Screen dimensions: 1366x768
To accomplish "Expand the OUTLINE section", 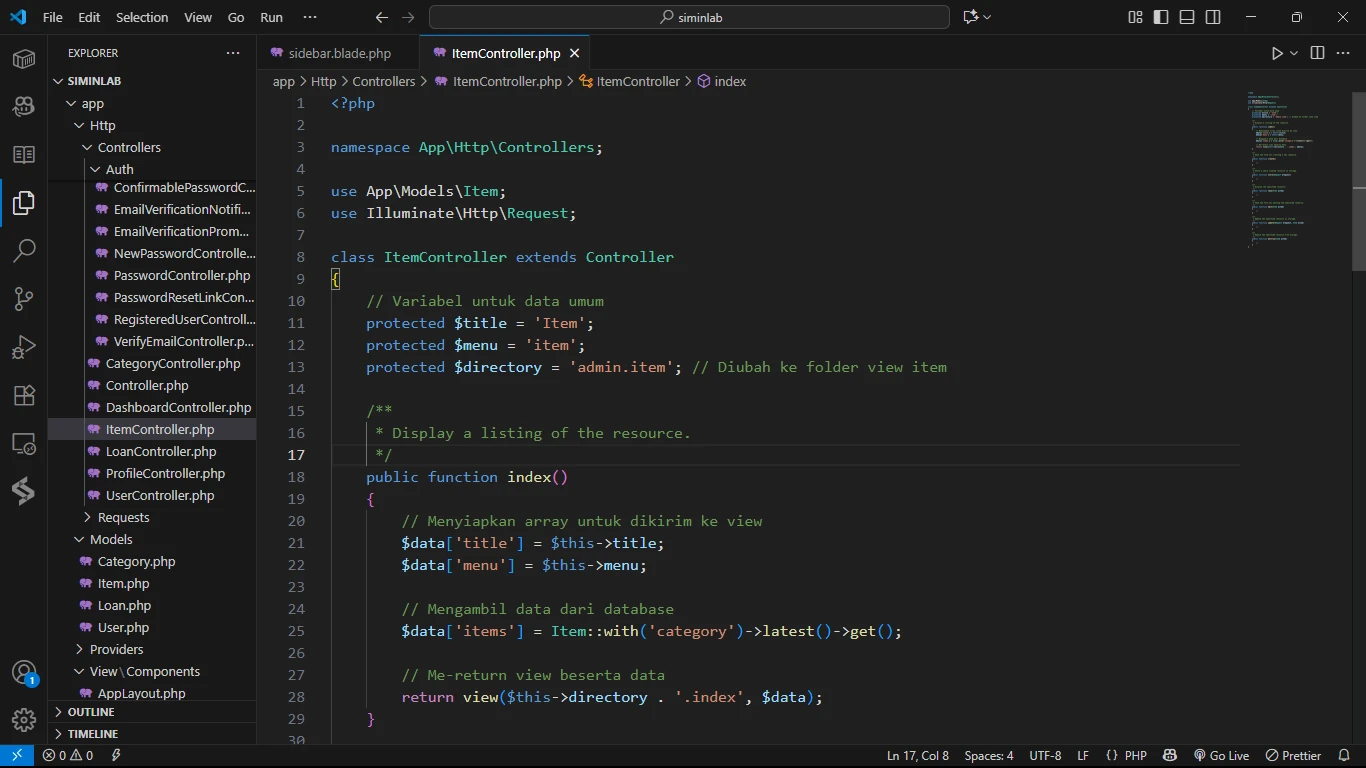I will (91, 712).
